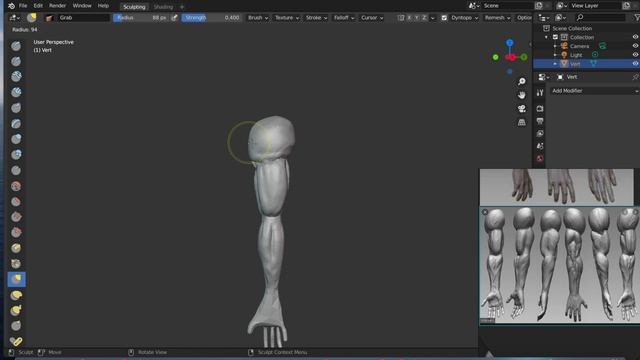Click the Grab brush name field
The width and height of the screenshot is (640, 360).
point(84,18)
